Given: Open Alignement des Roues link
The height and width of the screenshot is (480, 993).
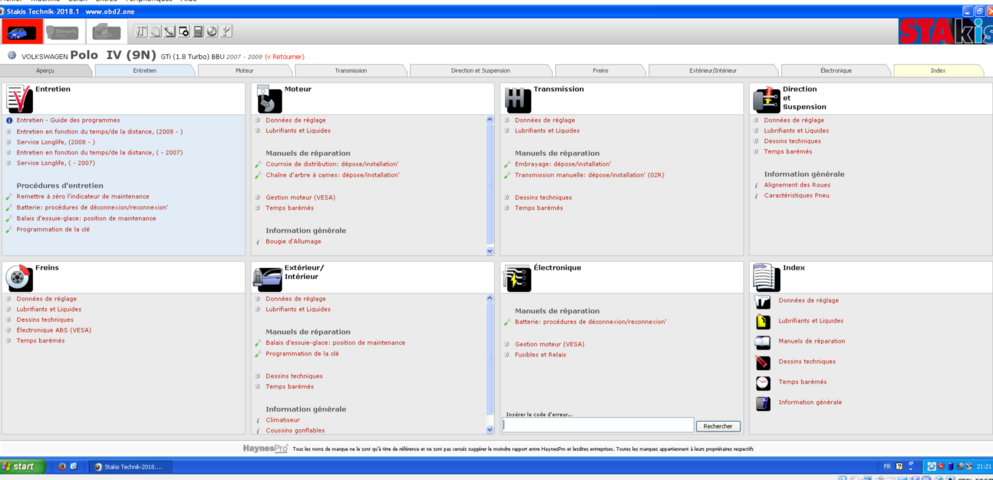Looking at the screenshot, I should click(x=797, y=185).
